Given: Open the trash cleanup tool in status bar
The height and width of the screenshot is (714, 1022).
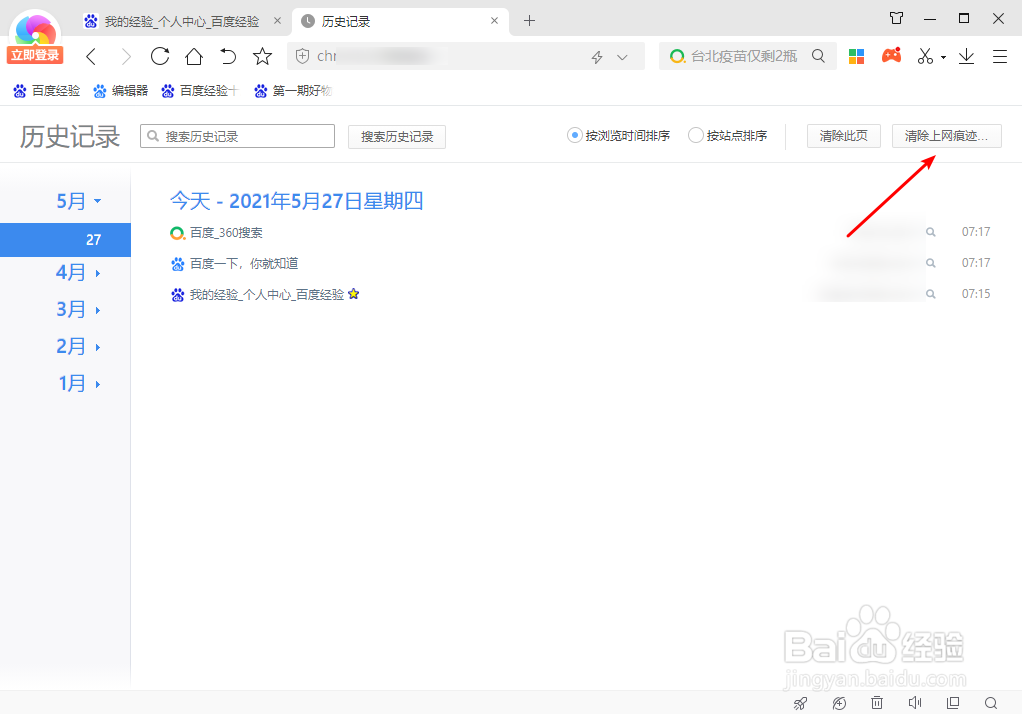Looking at the screenshot, I should click(x=877, y=703).
